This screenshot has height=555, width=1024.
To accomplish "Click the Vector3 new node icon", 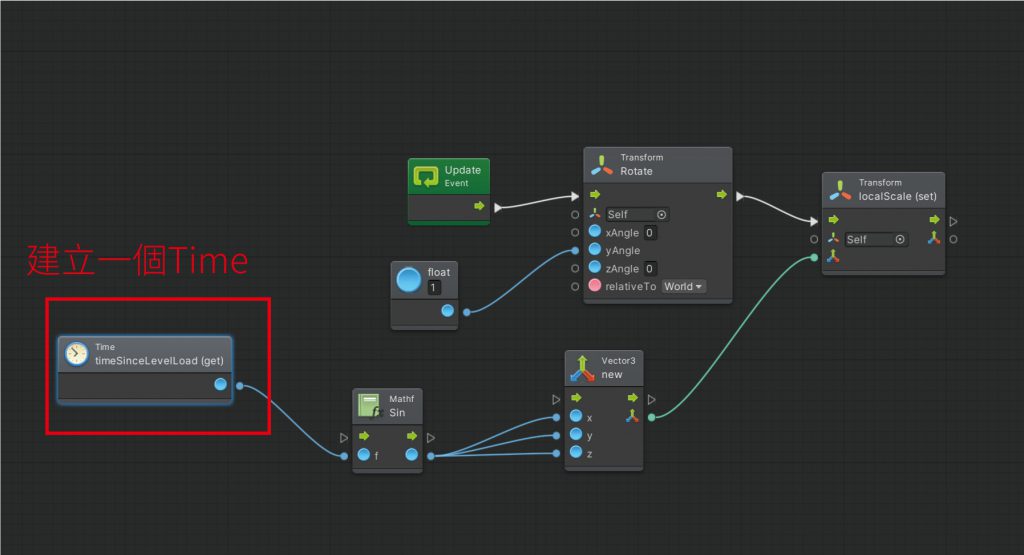I will click(x=581, y=367).
